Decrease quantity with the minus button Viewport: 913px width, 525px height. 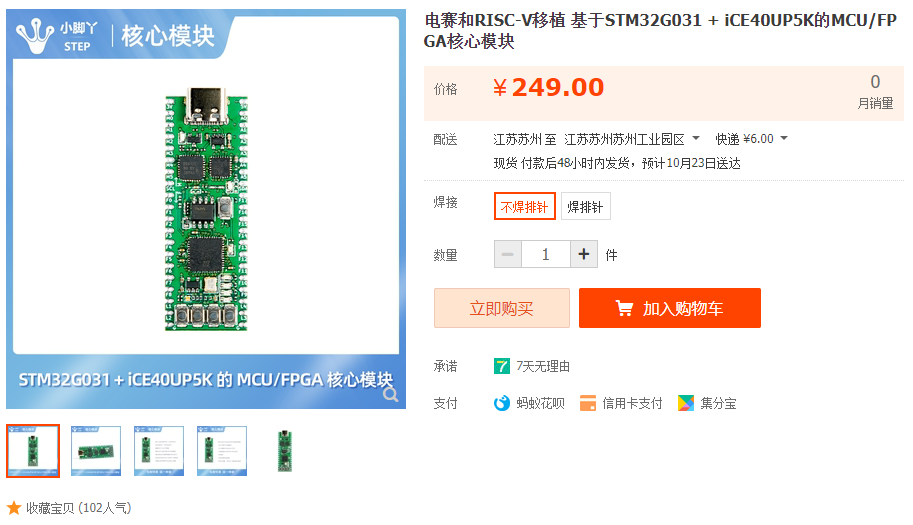tap(508, 254)
